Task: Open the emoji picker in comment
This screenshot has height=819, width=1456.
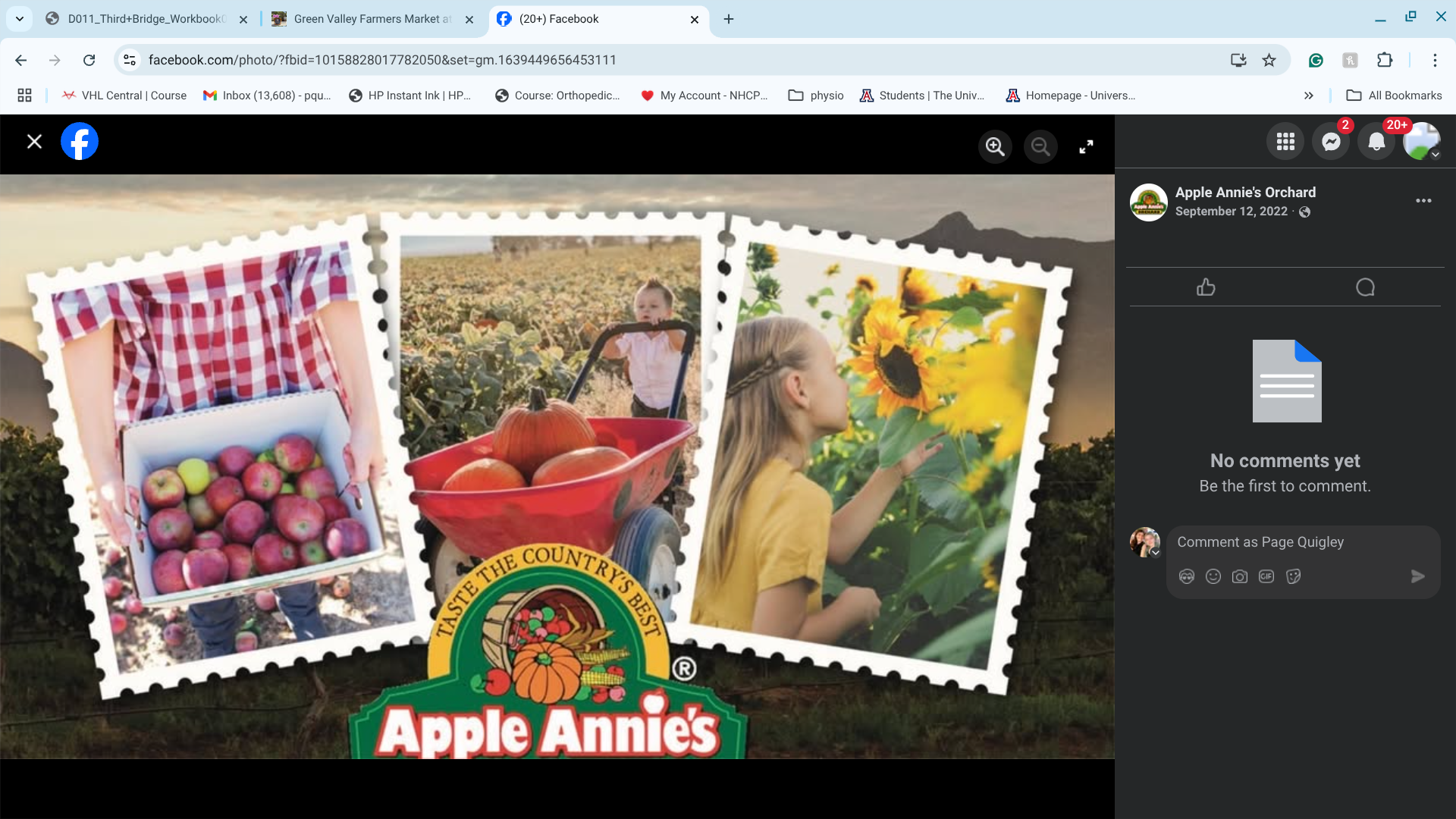Action: point(1213,577)
